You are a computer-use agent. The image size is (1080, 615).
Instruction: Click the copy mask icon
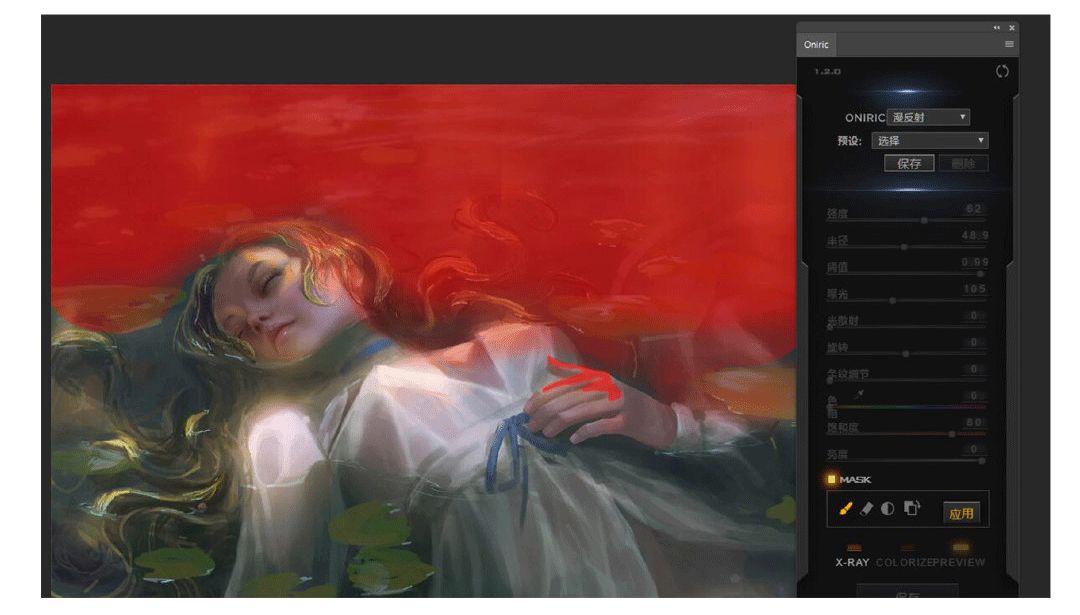coord(912,508)
